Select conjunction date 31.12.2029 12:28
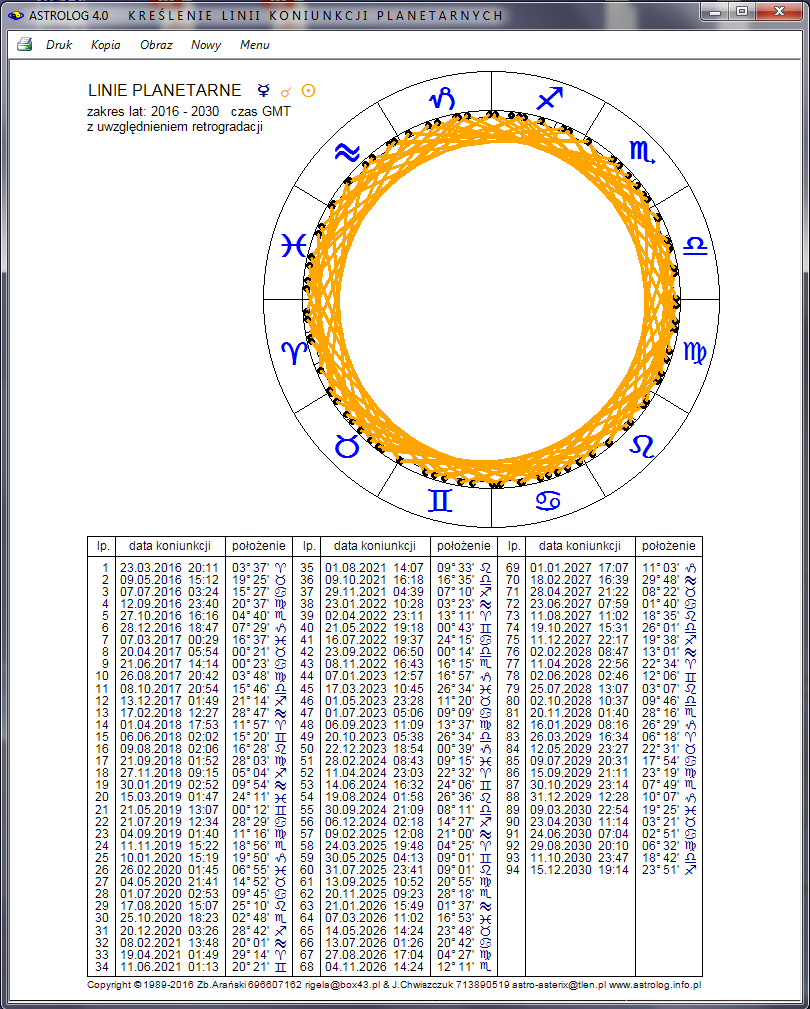 pyautogui.click(x=579, y=797)
